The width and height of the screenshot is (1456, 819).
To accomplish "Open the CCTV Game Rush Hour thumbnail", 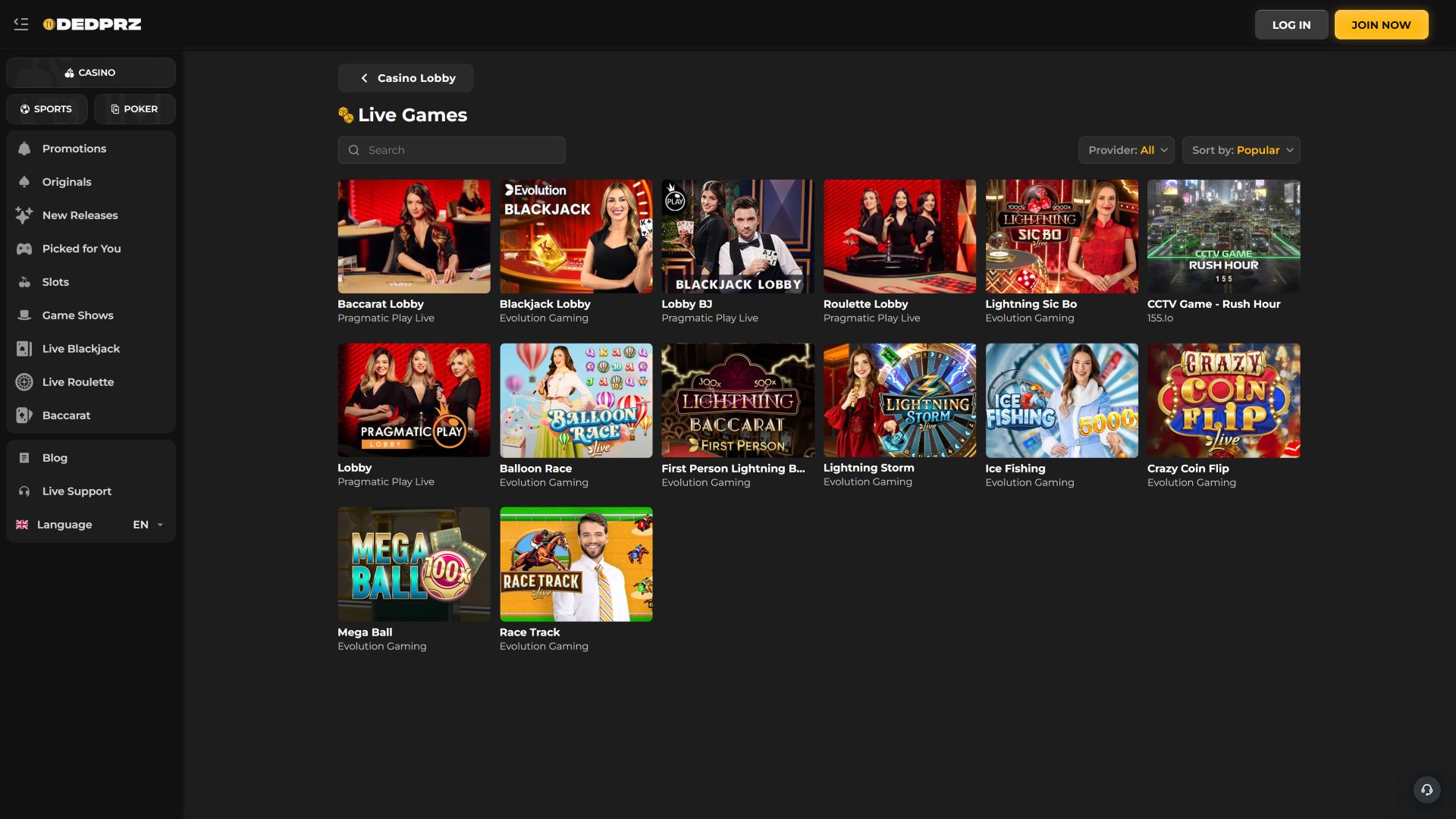I will point(1224,237).
